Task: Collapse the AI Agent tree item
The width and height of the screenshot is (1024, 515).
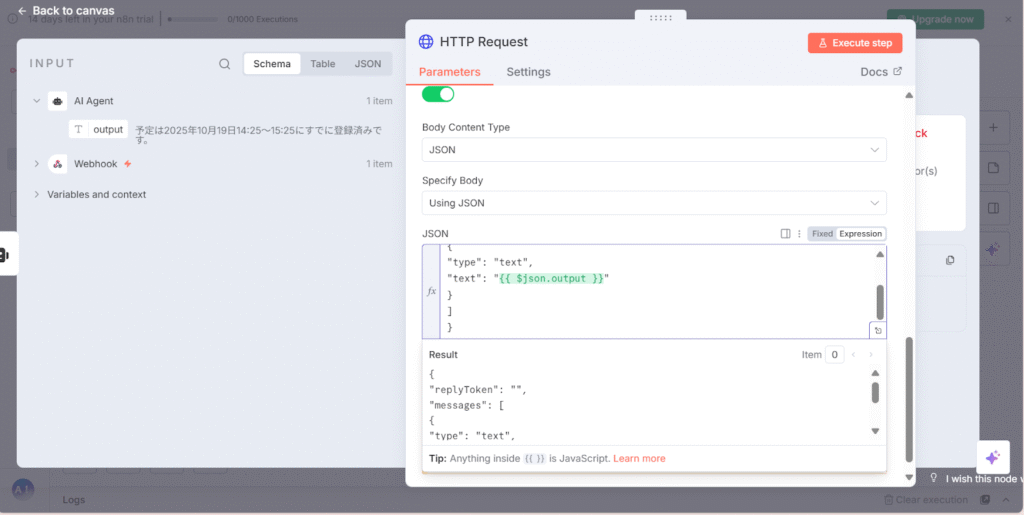Action: pyautogui.click(x=37, y=101)
